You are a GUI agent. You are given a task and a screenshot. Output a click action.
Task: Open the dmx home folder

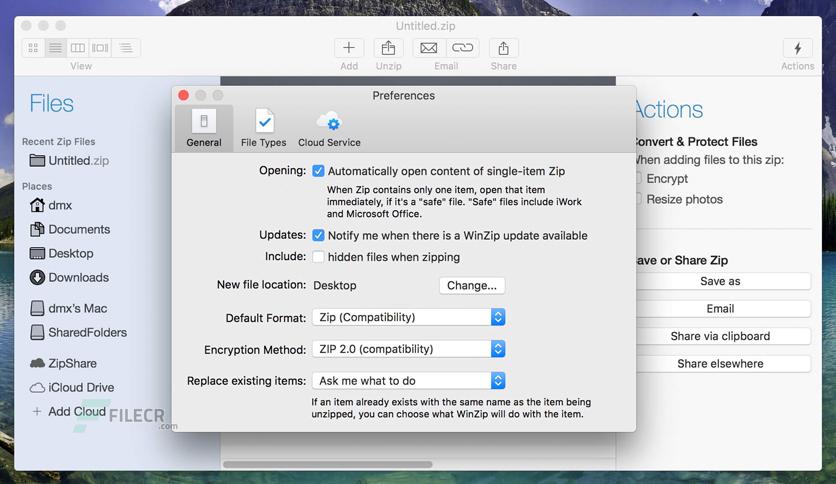(51, 205)
